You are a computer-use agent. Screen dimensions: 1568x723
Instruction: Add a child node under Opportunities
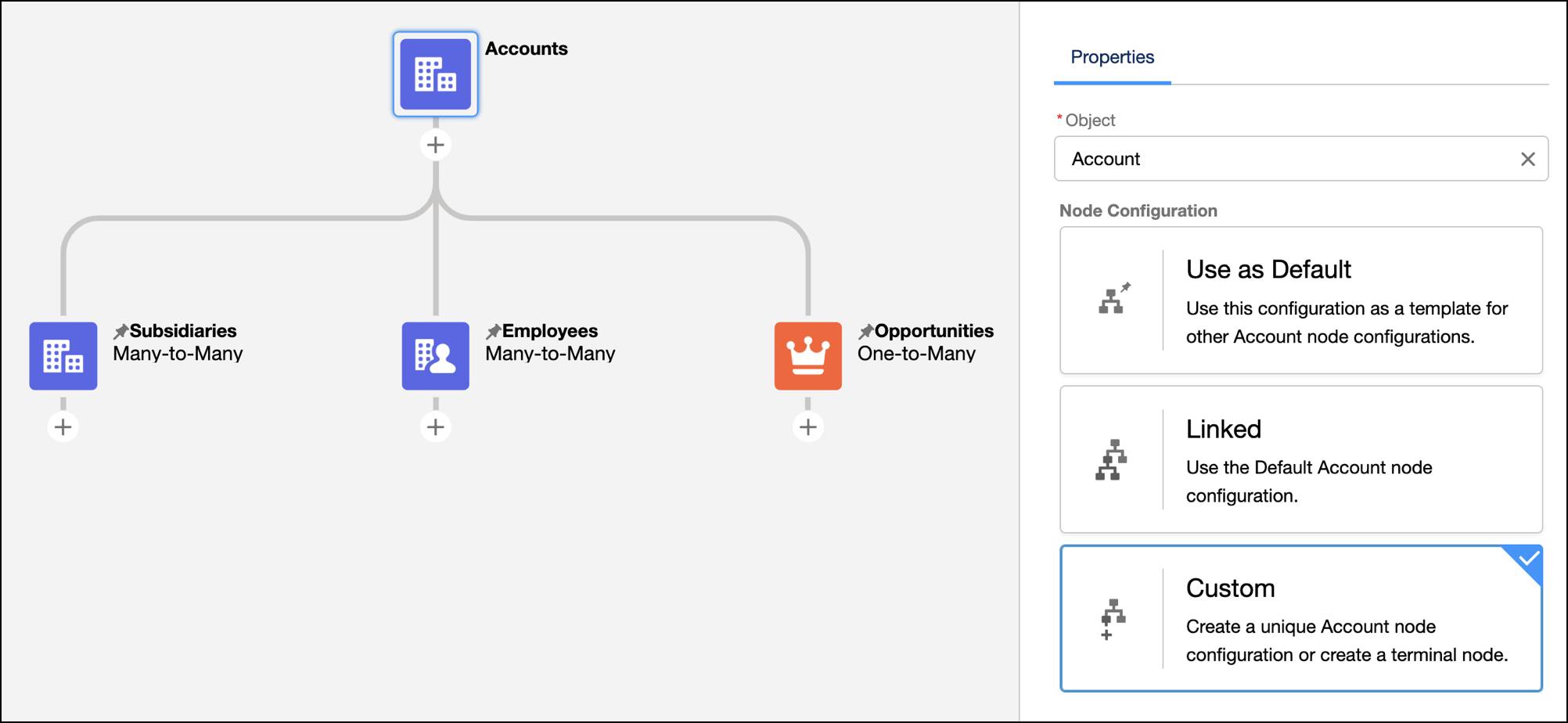[x=808, y=426]
